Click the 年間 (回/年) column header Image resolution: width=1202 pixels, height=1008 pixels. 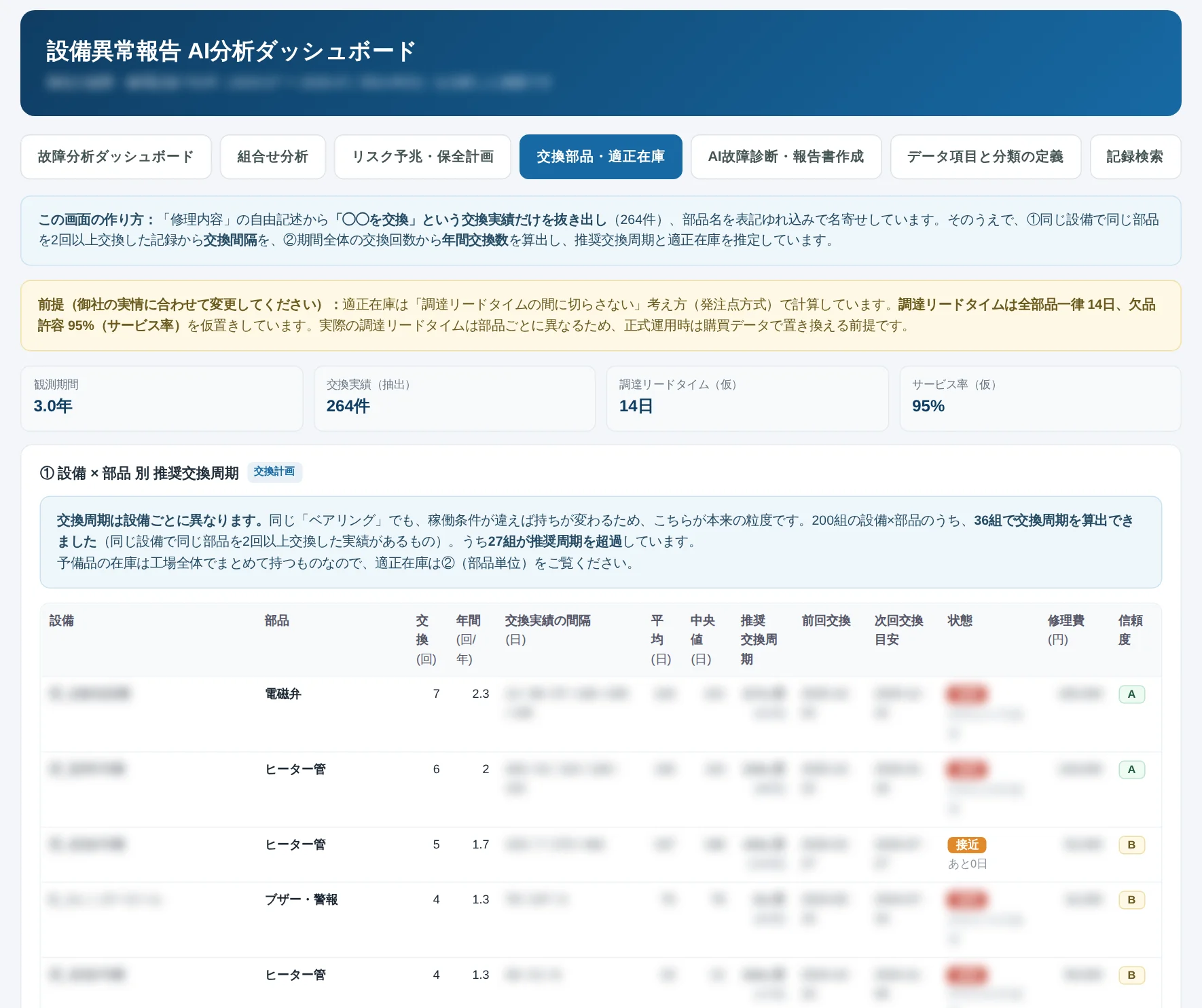[468, 639]
